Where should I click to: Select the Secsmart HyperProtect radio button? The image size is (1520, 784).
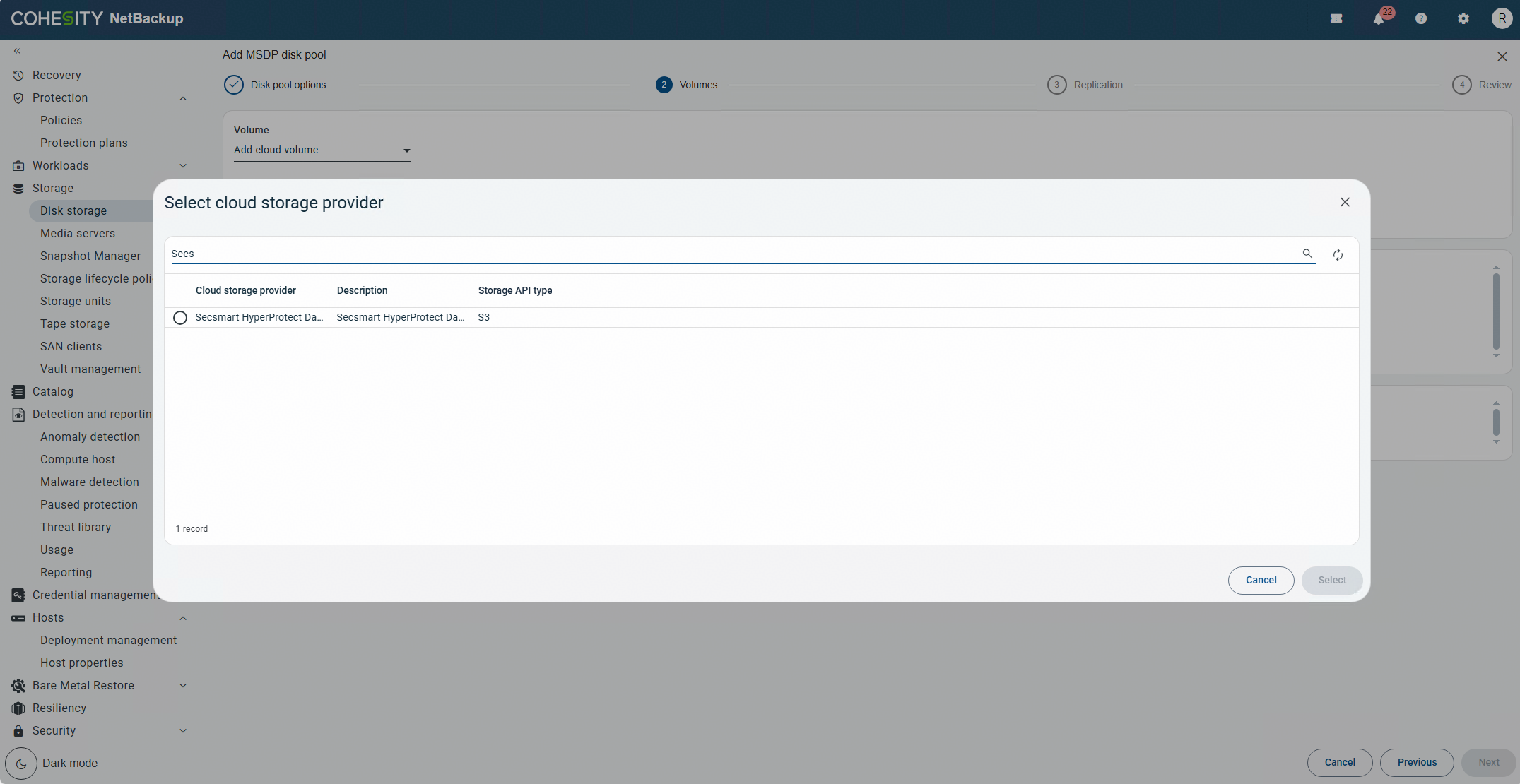pyautogui.click(x=180, y=318)
